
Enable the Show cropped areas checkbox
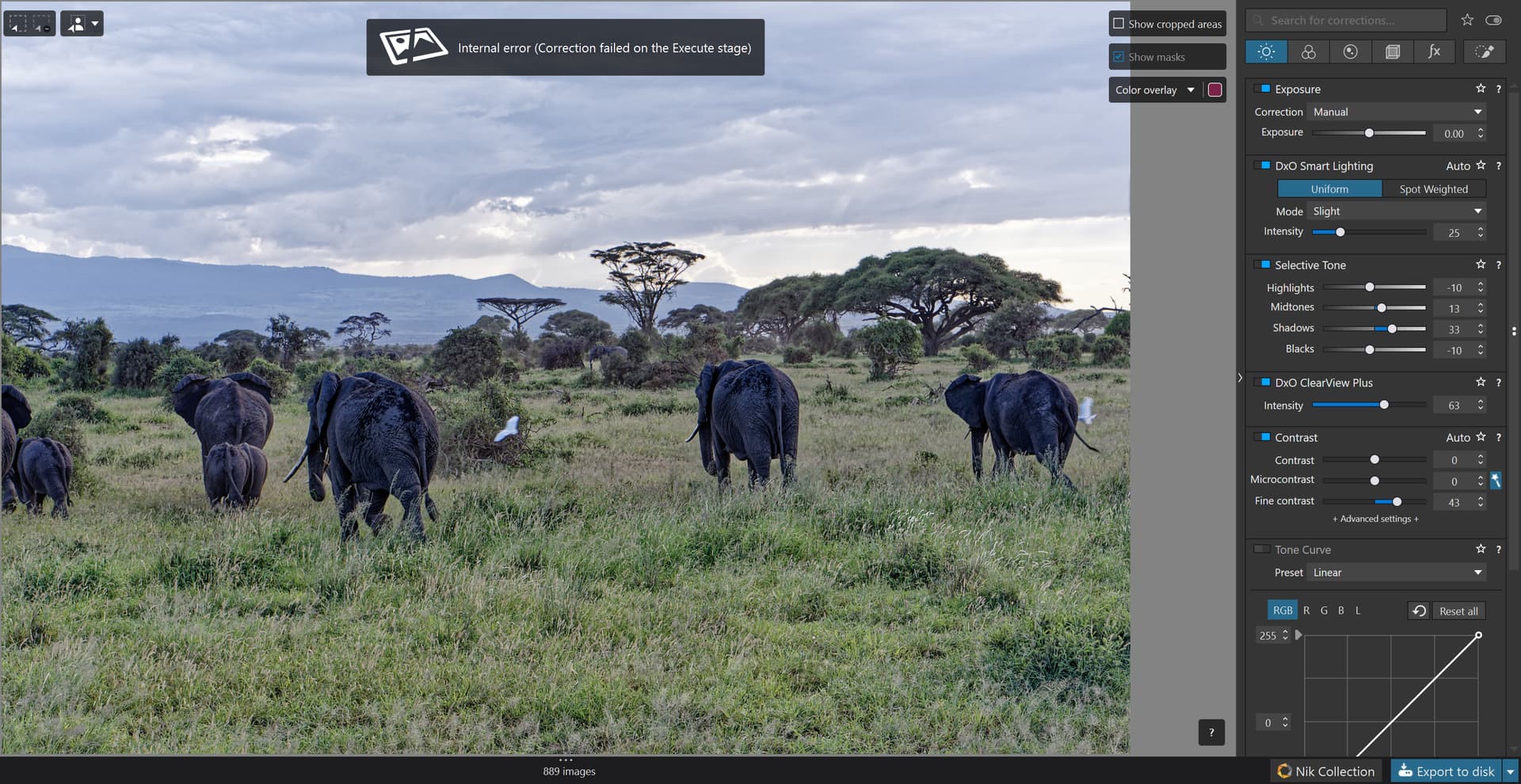[1119, 24]
